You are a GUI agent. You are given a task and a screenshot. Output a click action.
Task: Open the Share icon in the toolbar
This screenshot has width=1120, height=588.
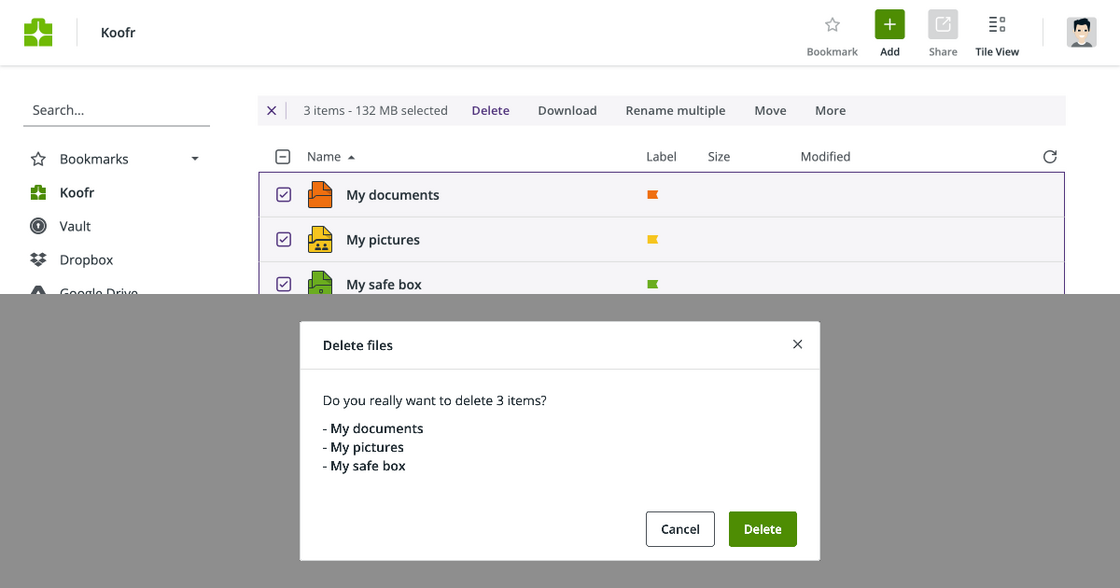[943, 24]
